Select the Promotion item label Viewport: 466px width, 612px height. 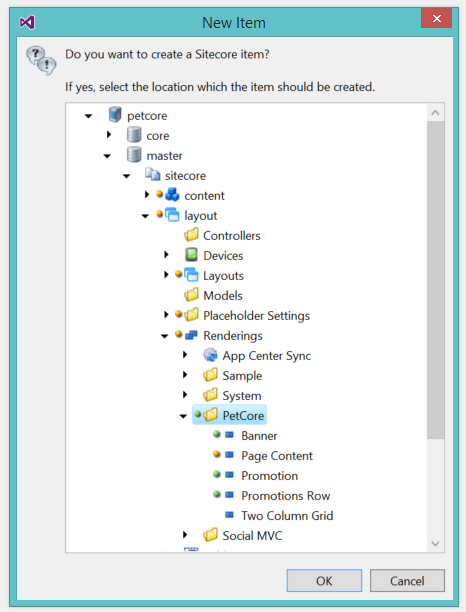270,475
